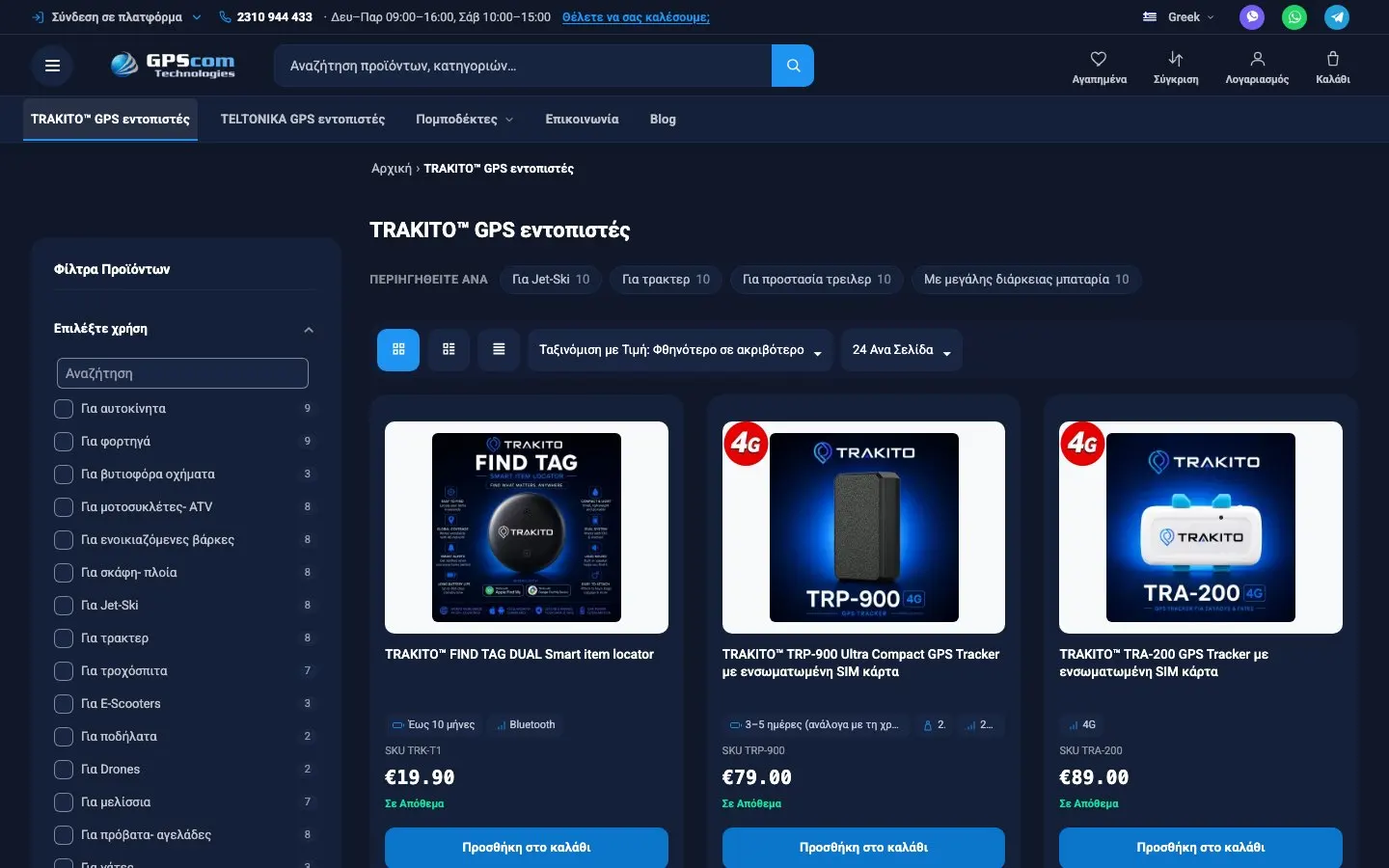Select the TRAKITO GPS εντοπιστές tab
The image size is (1389, 868).
pyautogui.click(x=110, y=120)
